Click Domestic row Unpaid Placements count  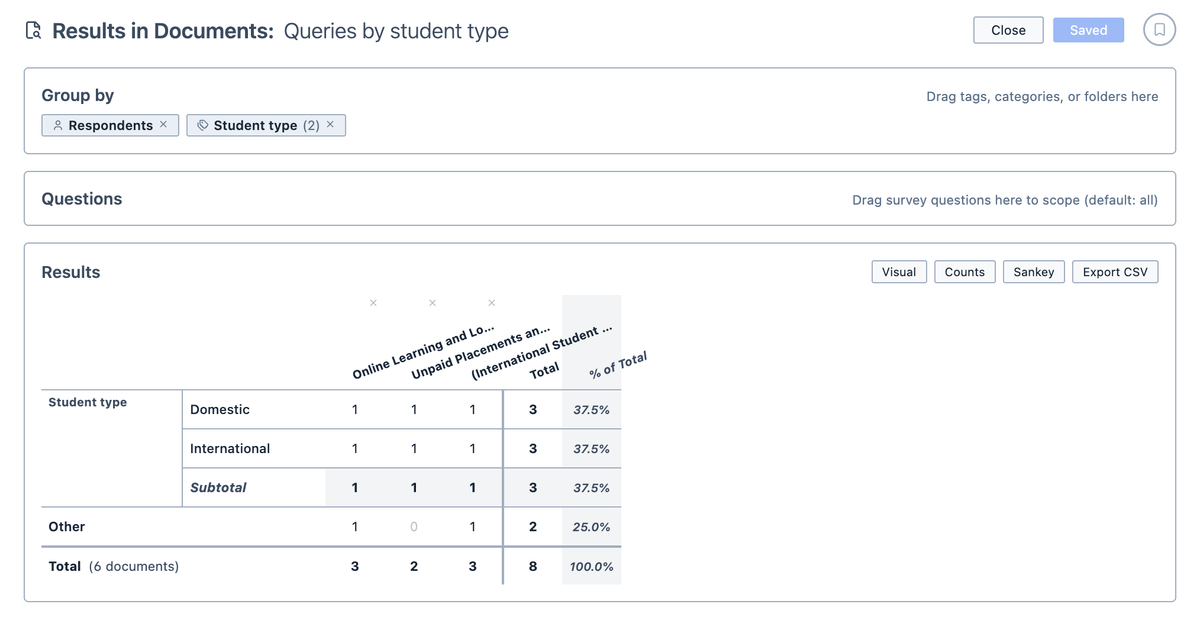[x=414, y=409]
